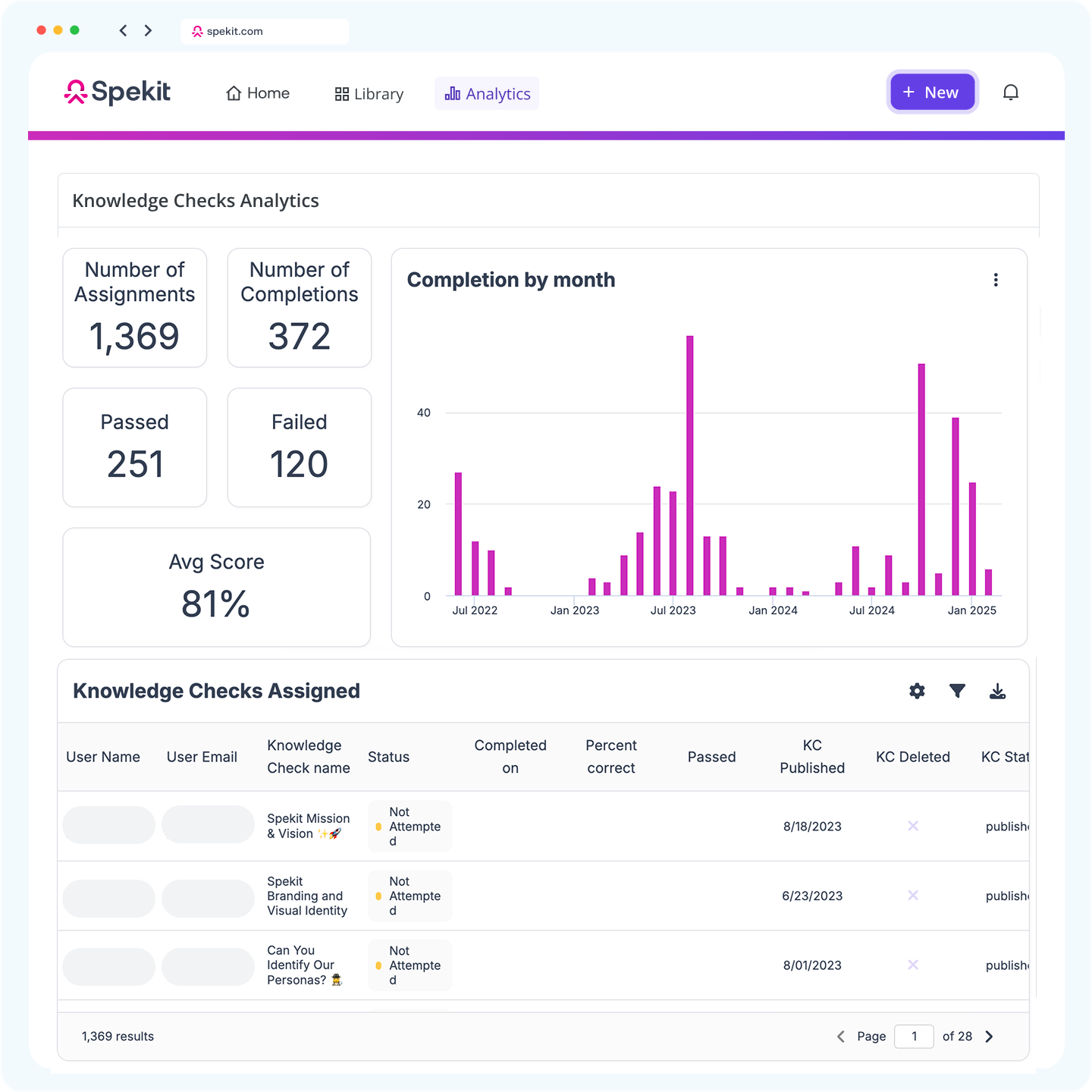Sort by KC Published column header
Viewport: 1092px width, 1092px height.
[812, 757]
